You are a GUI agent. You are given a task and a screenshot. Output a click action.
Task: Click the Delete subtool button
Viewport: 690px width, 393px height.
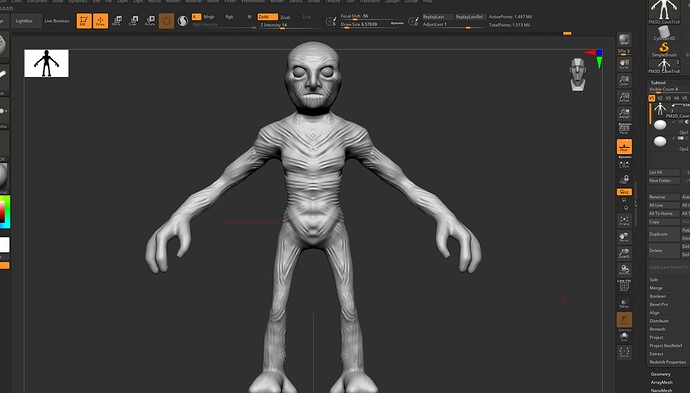point(664,250)
